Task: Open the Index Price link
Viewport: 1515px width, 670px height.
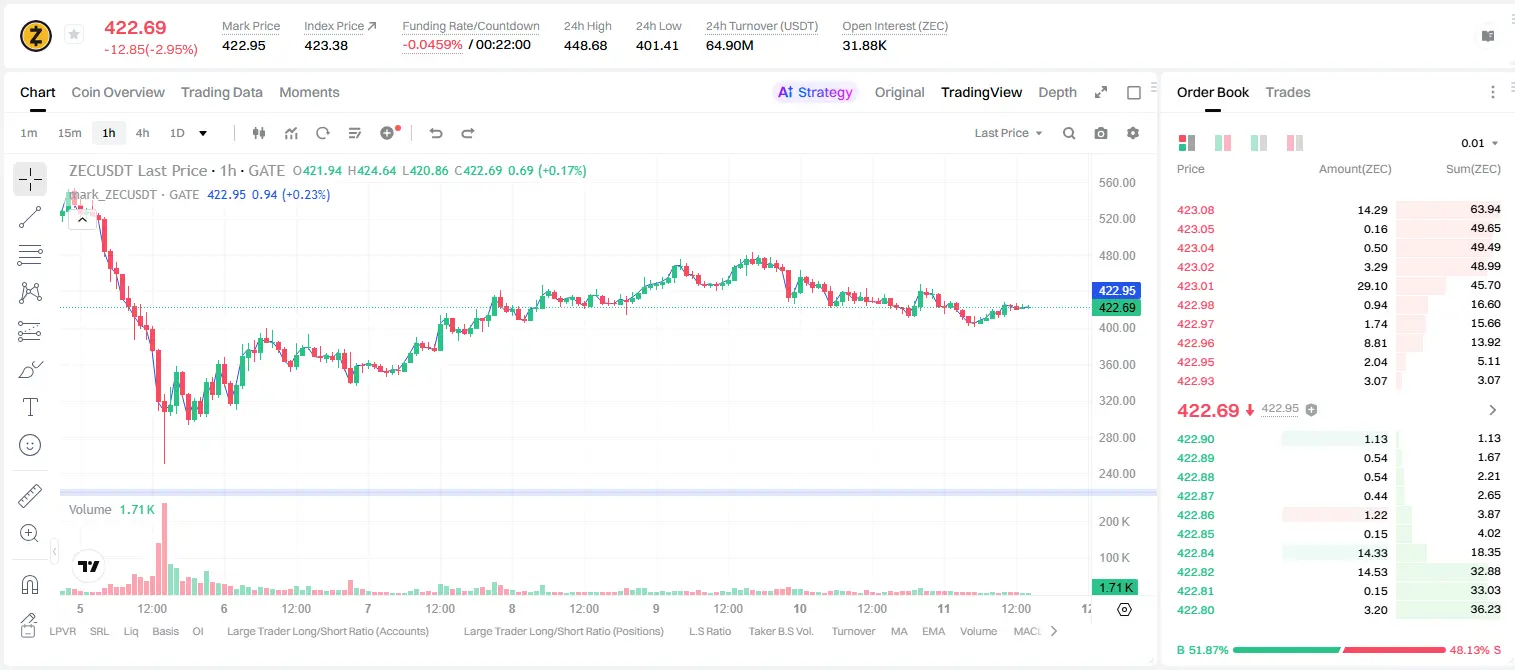Action: pyautogui.click(x=341, y=26)
